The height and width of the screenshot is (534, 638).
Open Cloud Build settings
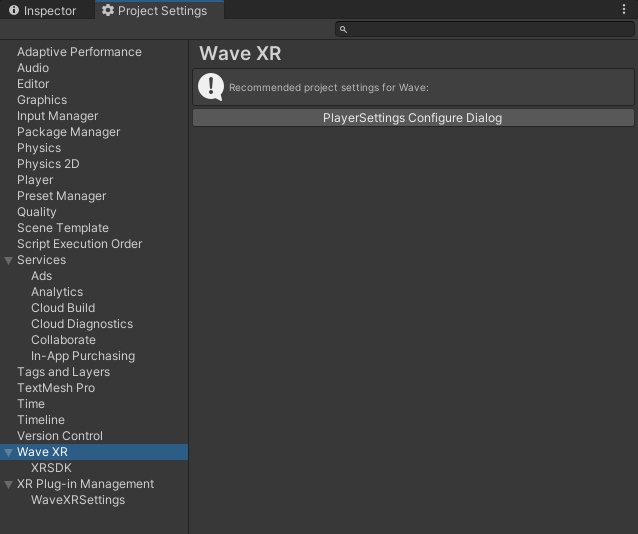(x=63, y=308)
